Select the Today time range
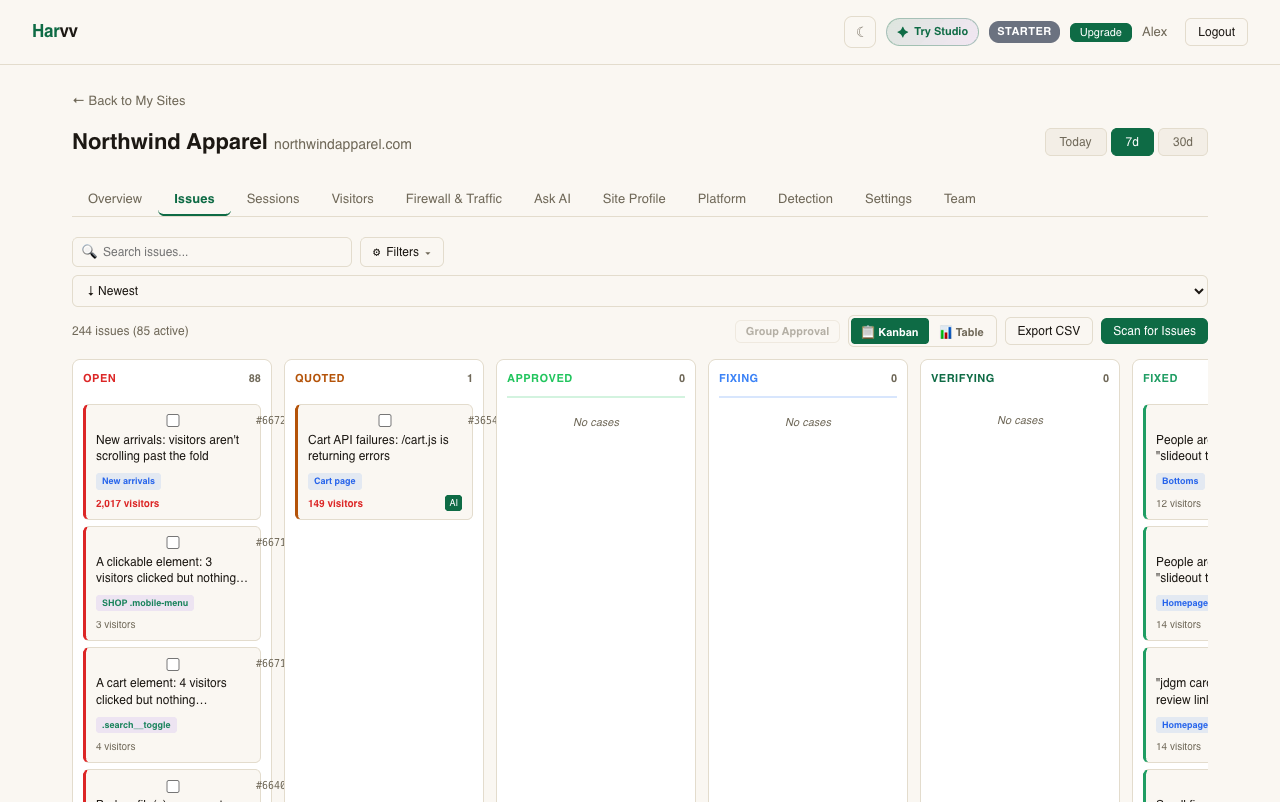Screen dimensions: 1280x802 pyautogui.click(x=1075, y=142)
